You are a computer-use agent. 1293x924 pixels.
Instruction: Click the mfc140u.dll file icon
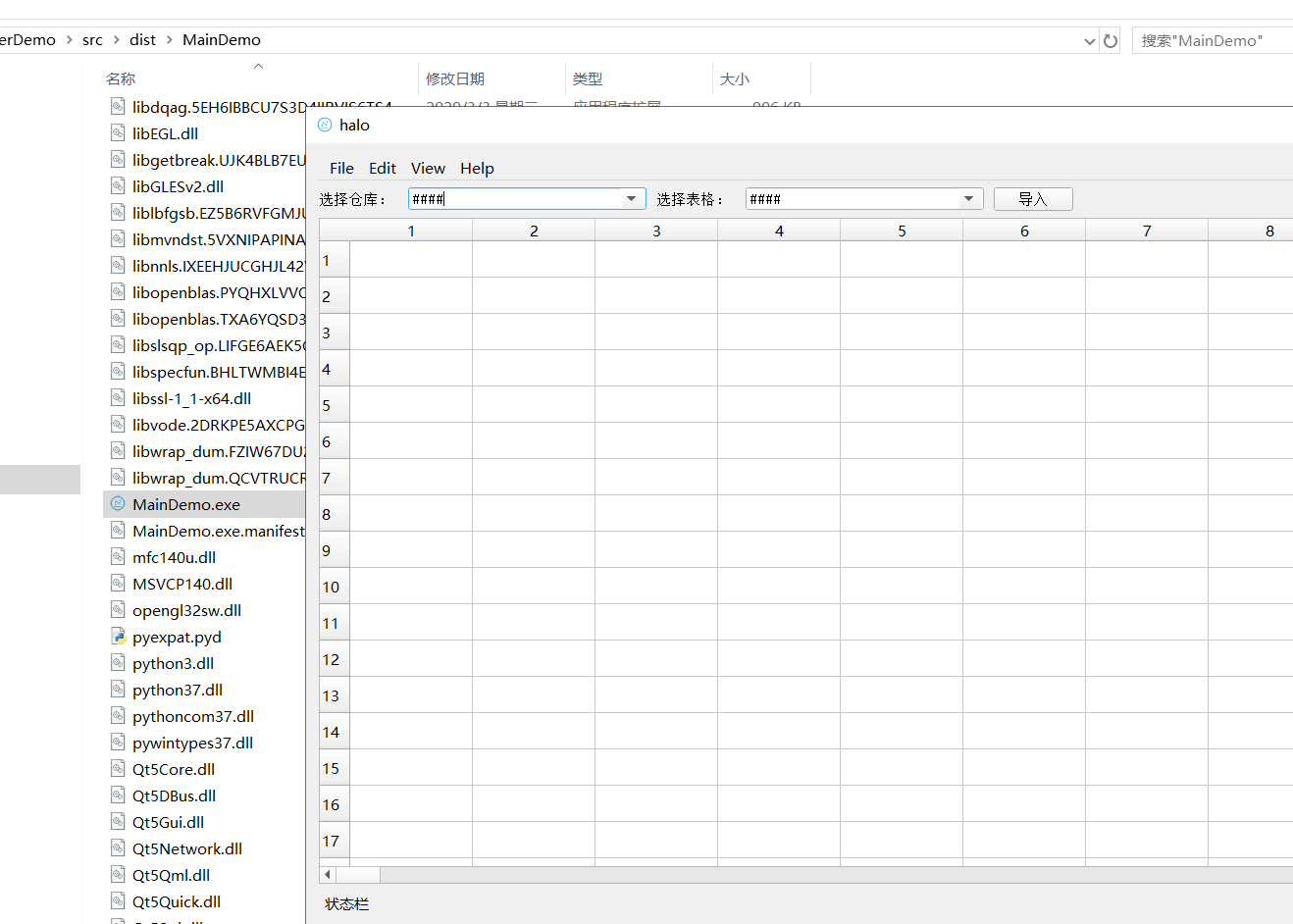[x=118, y=557]
